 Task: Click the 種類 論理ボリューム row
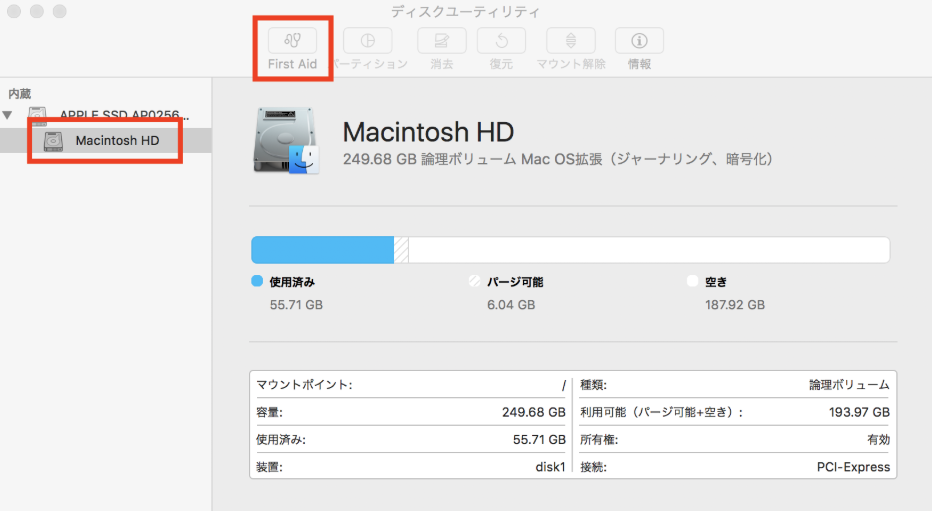pos(735,385)
